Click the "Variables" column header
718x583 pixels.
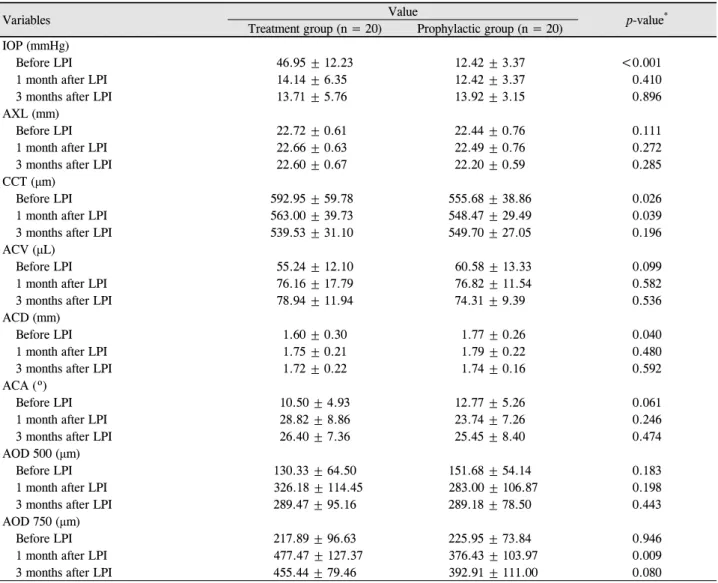click(27, 20)
